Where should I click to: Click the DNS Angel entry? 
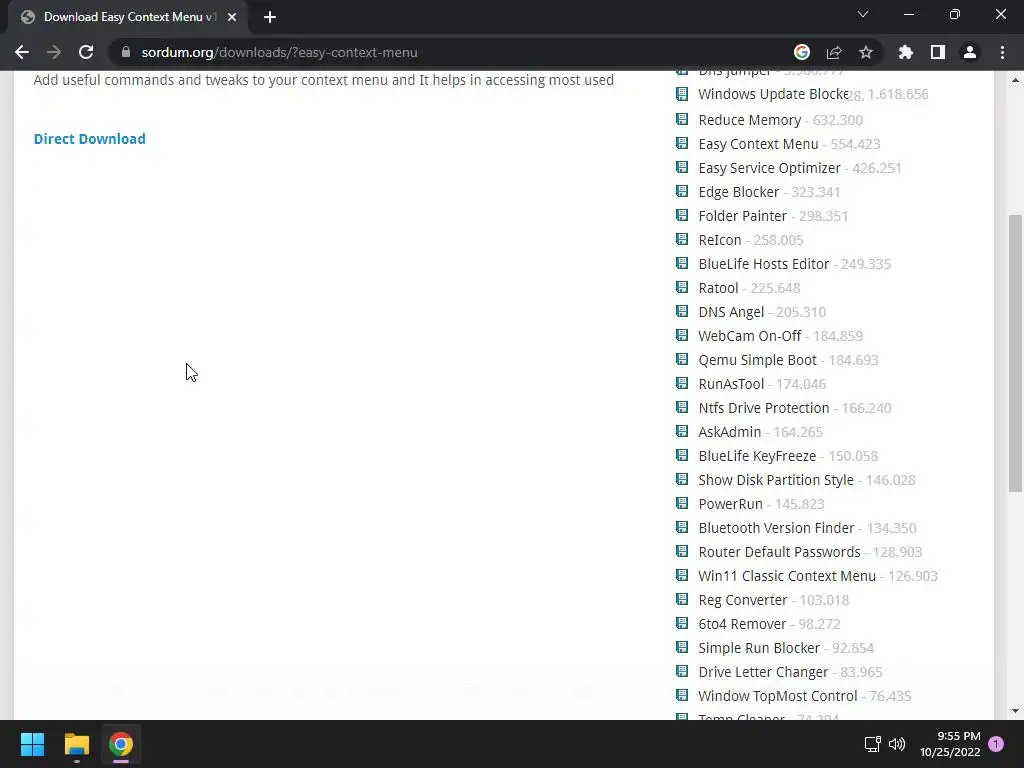tap(730, 312)
